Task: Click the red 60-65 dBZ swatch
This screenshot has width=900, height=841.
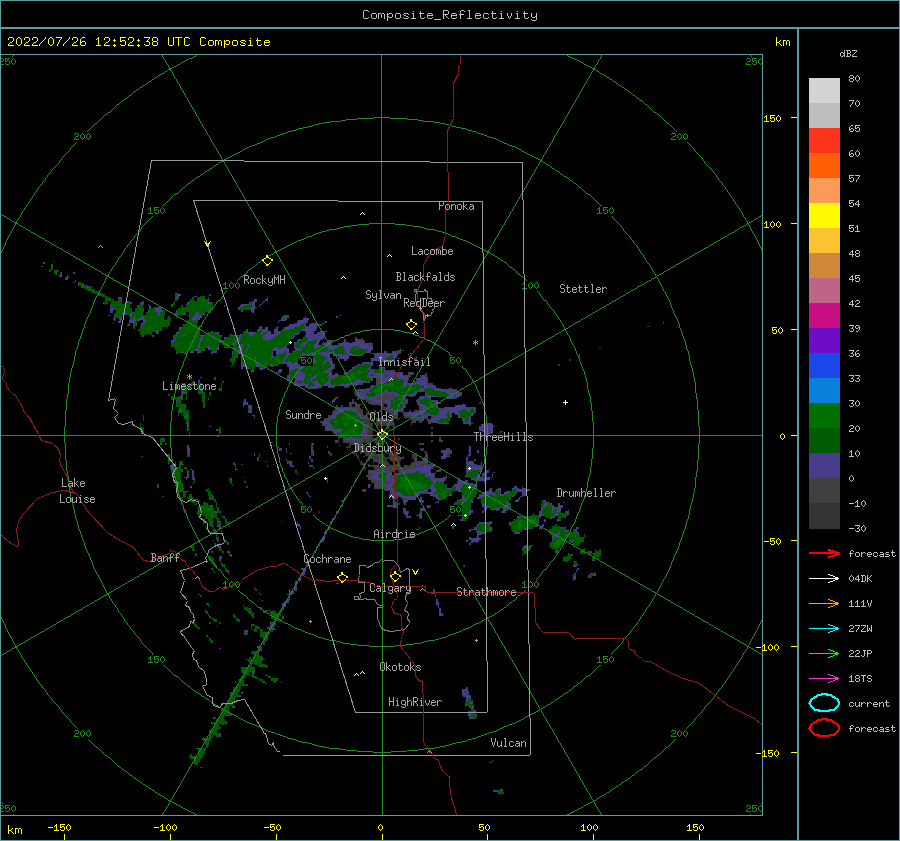Action: (824, 140)
